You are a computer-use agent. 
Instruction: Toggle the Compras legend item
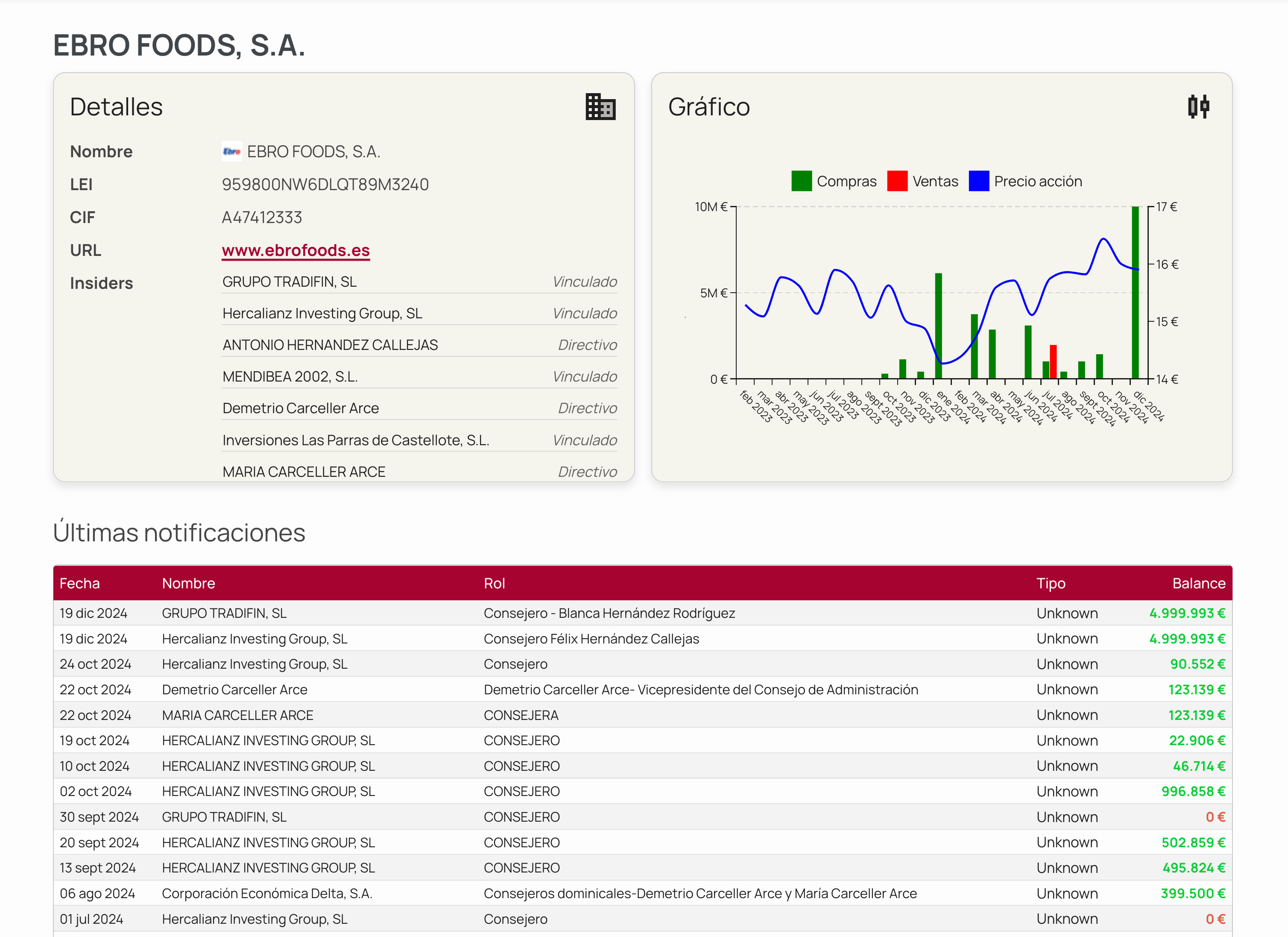tap(834, 181)
